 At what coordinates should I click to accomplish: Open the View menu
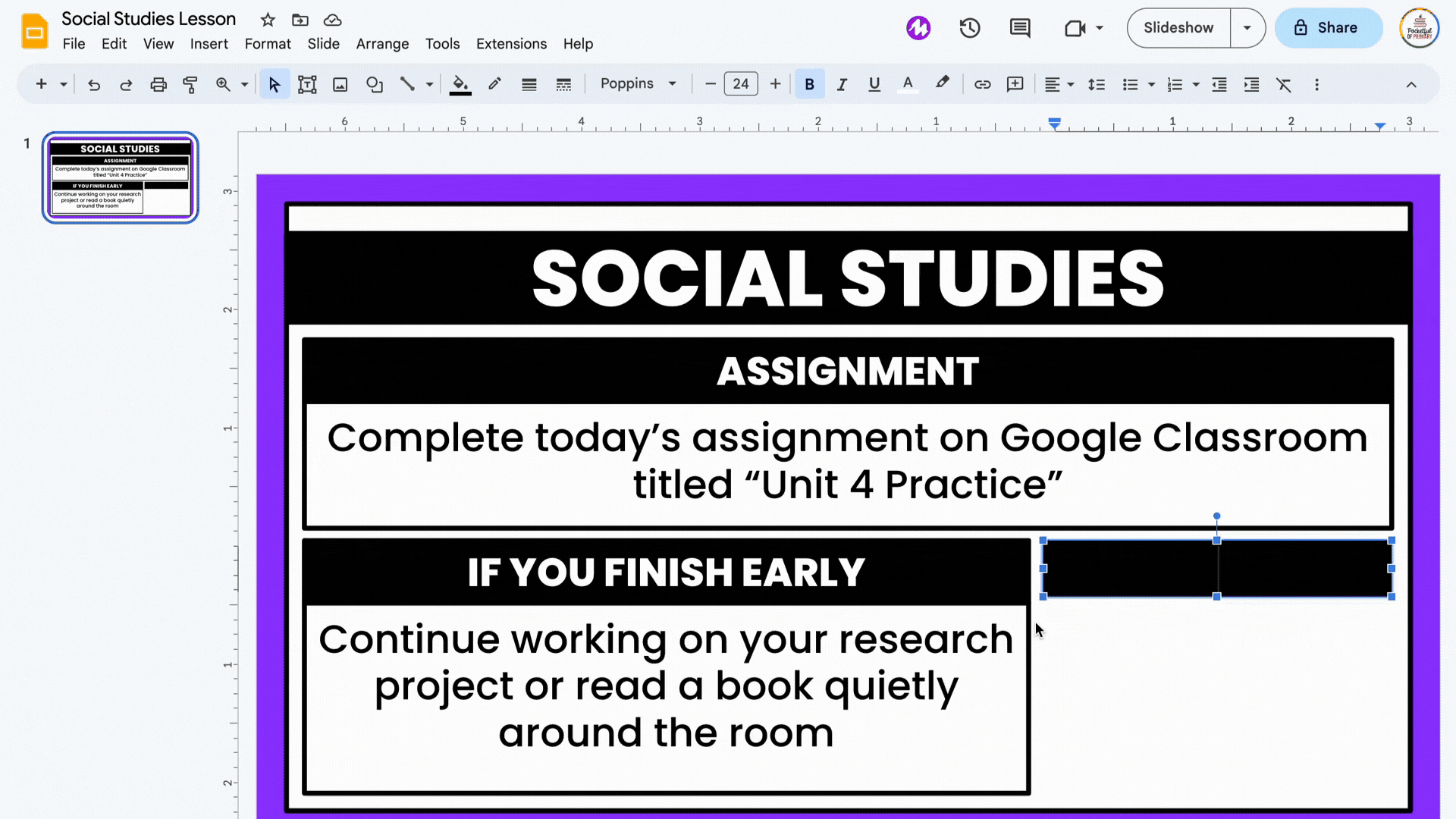158,44
